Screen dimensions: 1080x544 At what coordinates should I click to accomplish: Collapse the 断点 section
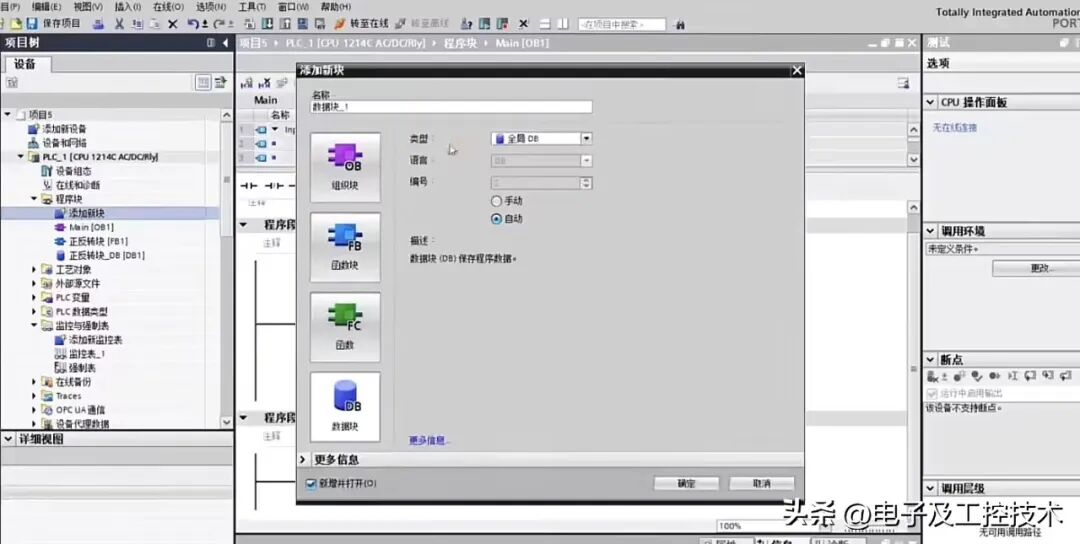931,359
